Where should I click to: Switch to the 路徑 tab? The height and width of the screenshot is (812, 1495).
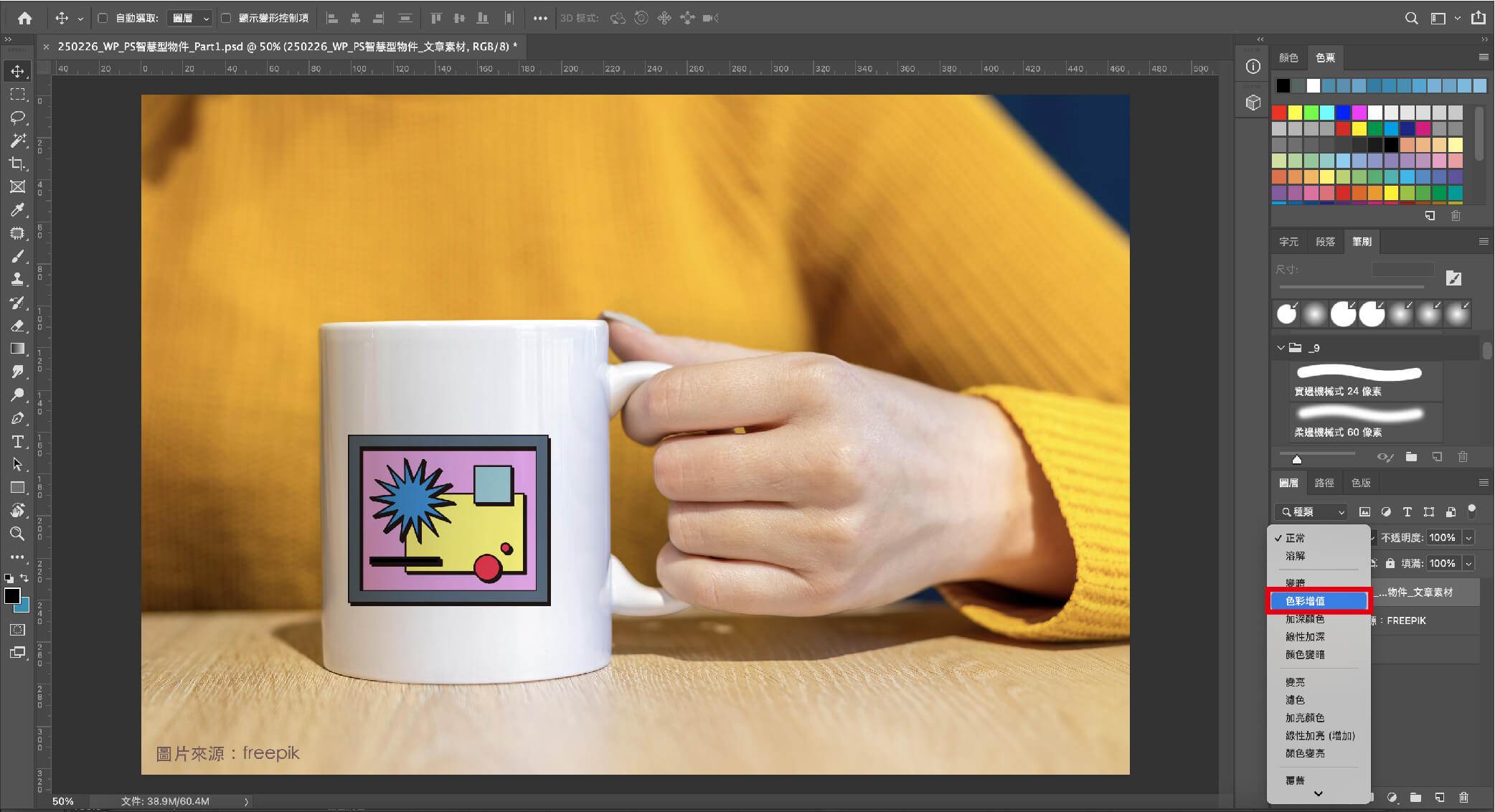[x=1324, y=483]
